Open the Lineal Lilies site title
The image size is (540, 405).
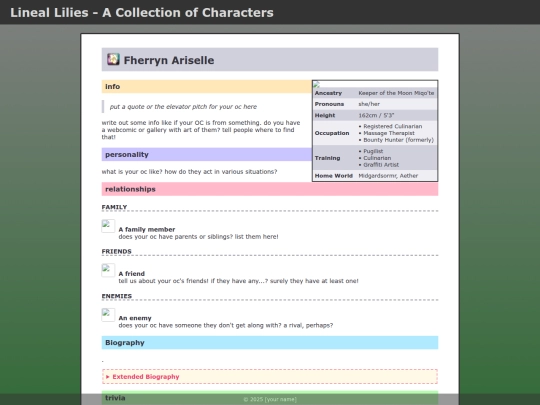[x=142, y=12]
